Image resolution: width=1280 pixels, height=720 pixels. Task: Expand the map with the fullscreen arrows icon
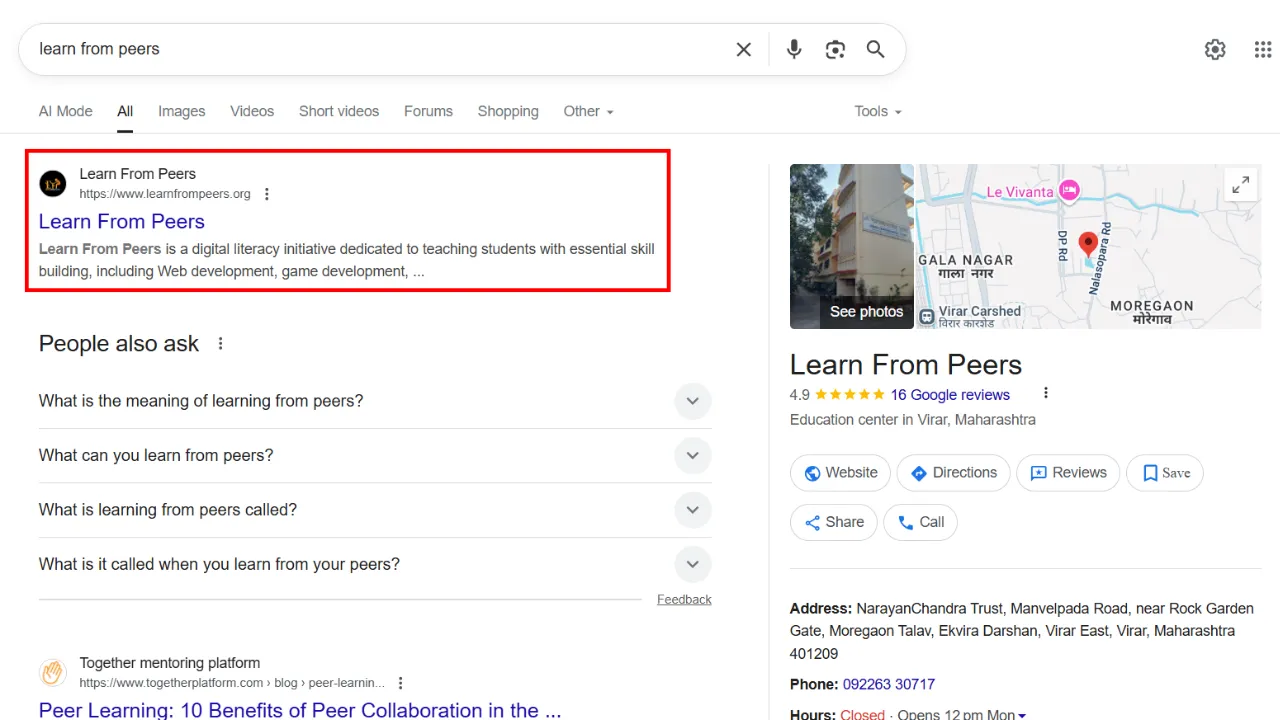1241,185
